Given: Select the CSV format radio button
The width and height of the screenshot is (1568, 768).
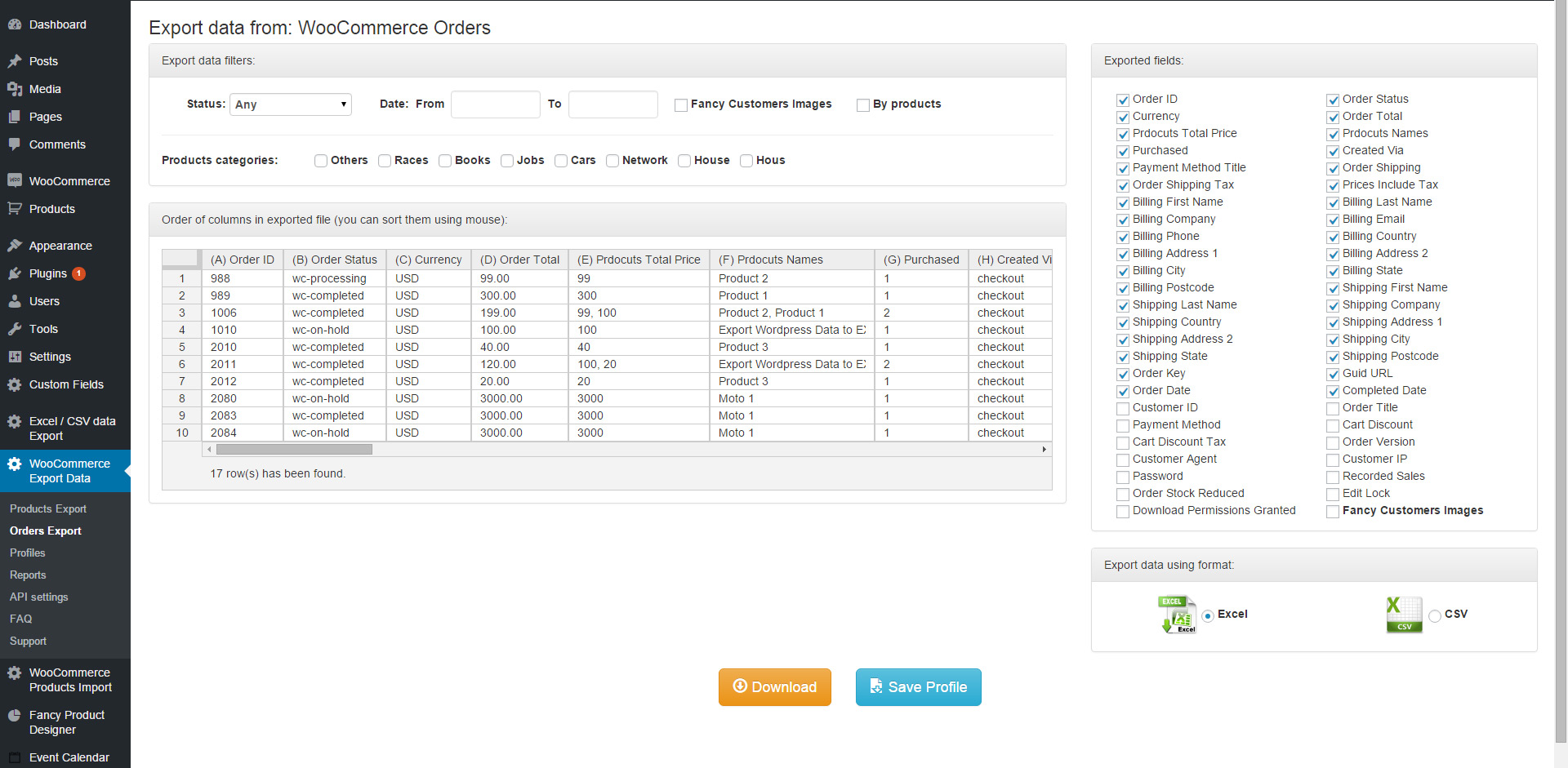Looking at the screenshot, I should pos(1435,615).
